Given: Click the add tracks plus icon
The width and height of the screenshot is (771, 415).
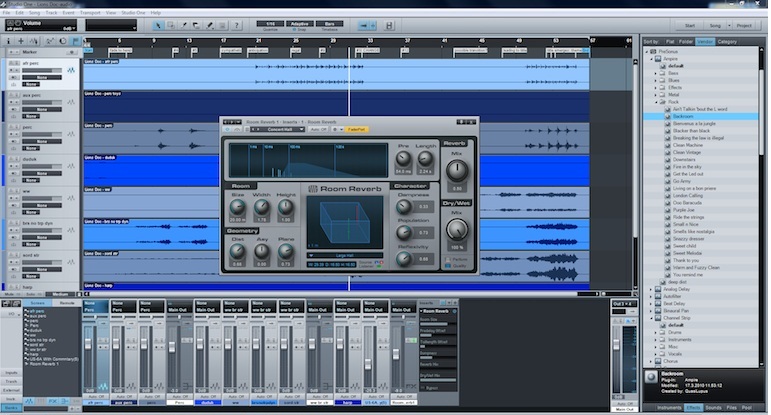Looking at the screenshot, I should point(21,41).
